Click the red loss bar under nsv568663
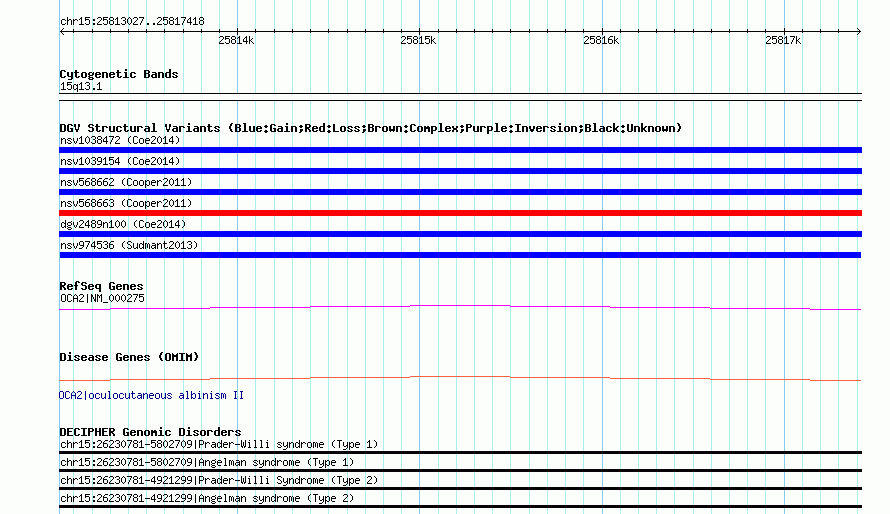Viewport: 890px width, 514px height. point(460,213)
